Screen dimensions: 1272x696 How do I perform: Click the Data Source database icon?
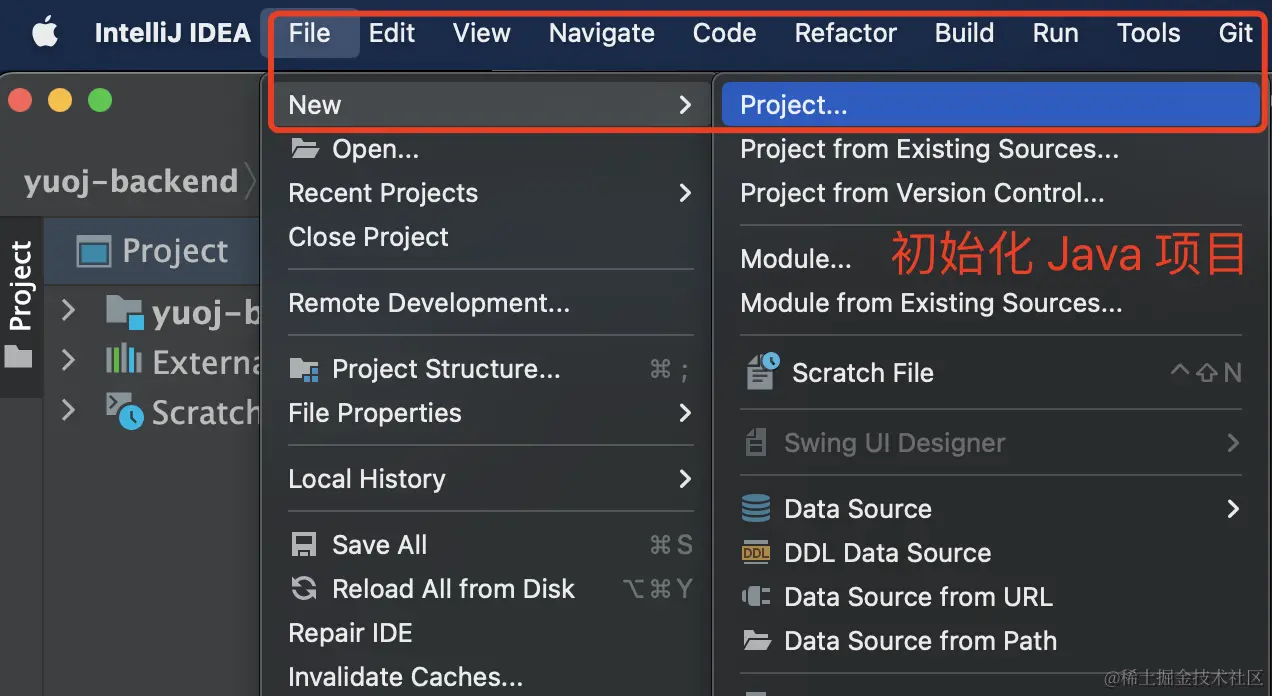coord(756,508)
